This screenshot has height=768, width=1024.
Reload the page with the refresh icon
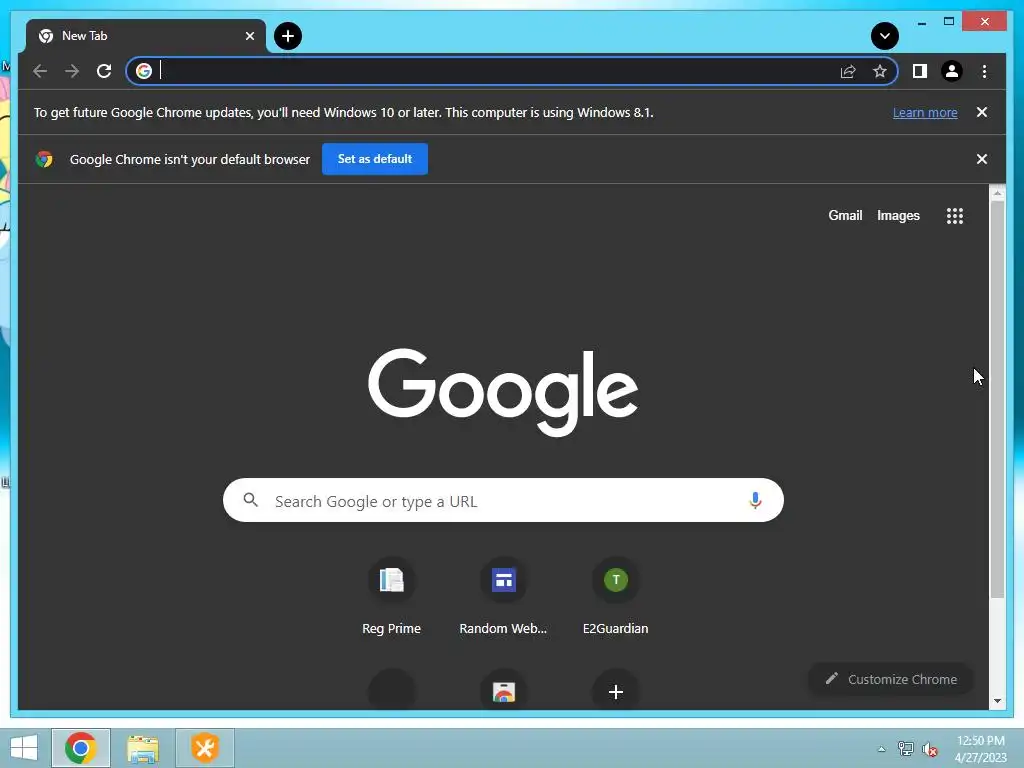point(104,71)
